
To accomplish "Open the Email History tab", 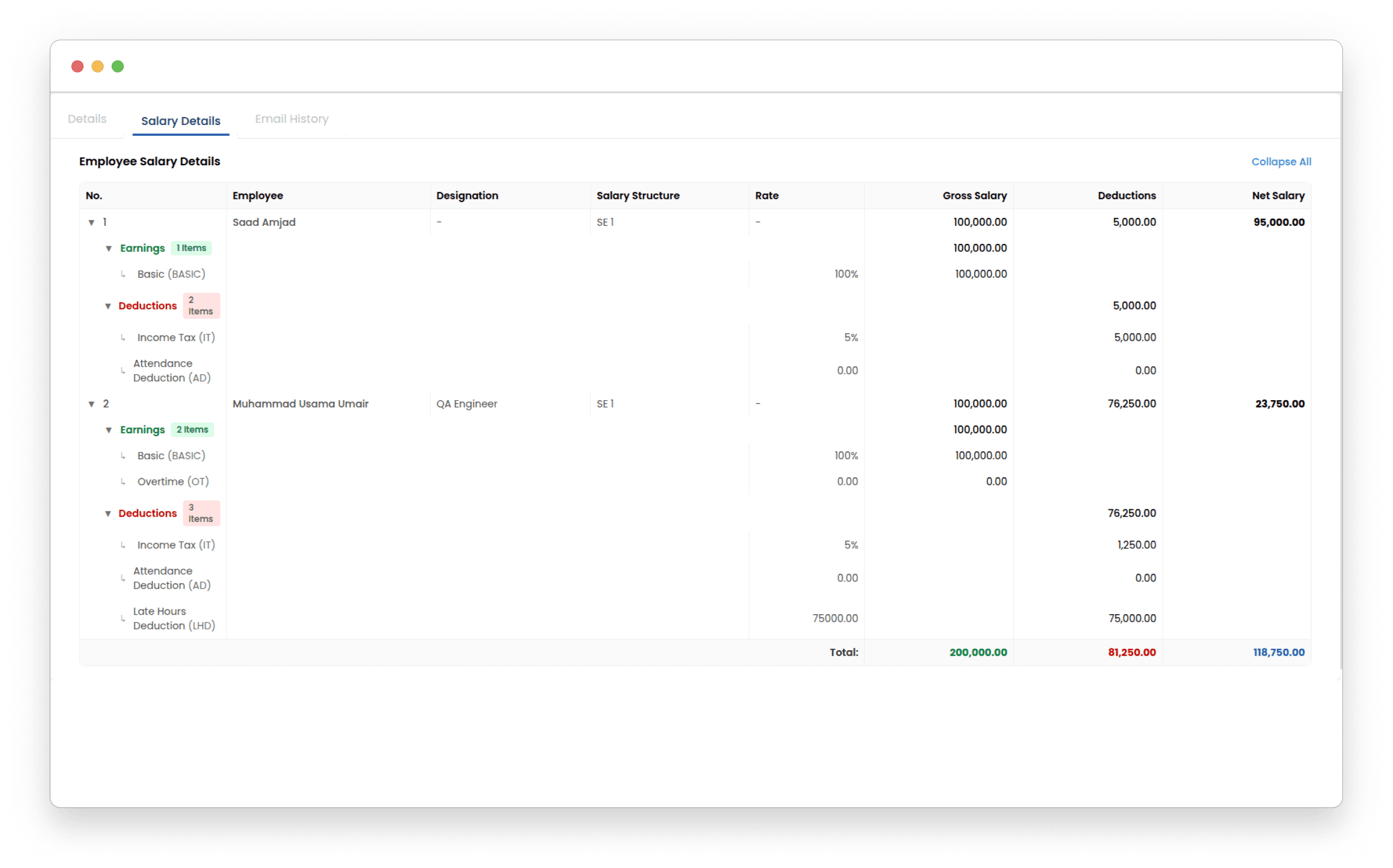I will (291, 119).
